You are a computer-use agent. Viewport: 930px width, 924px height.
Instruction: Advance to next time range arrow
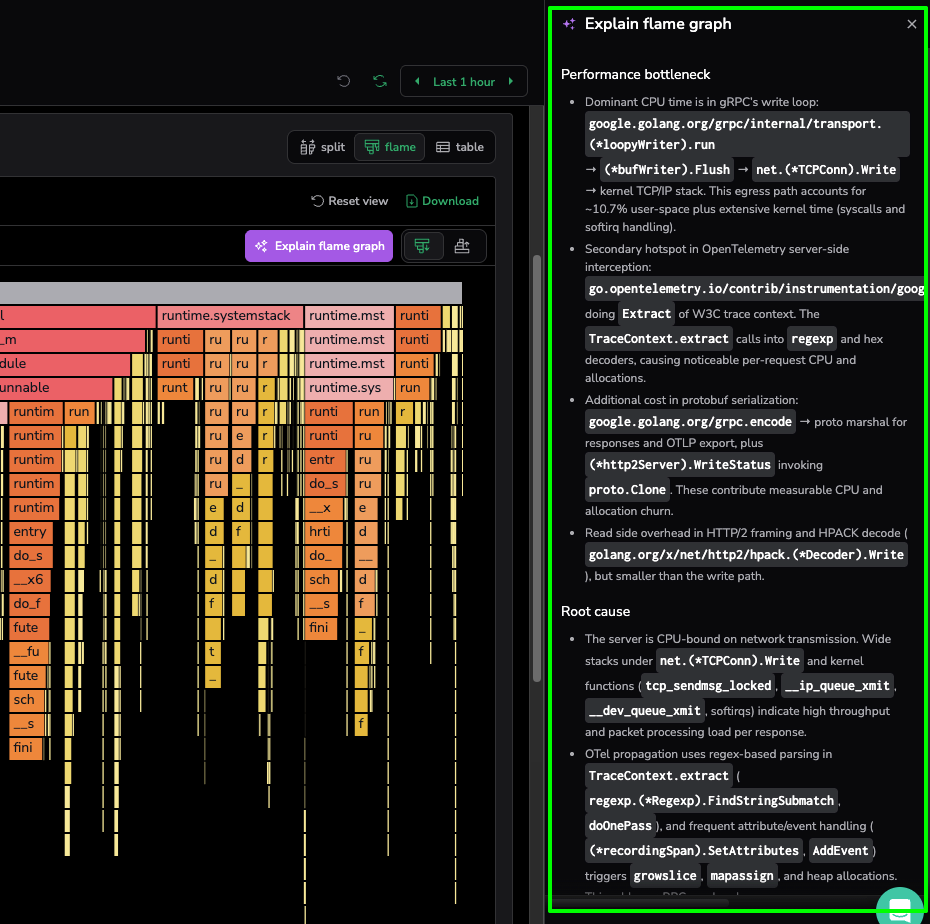point(512,82)
